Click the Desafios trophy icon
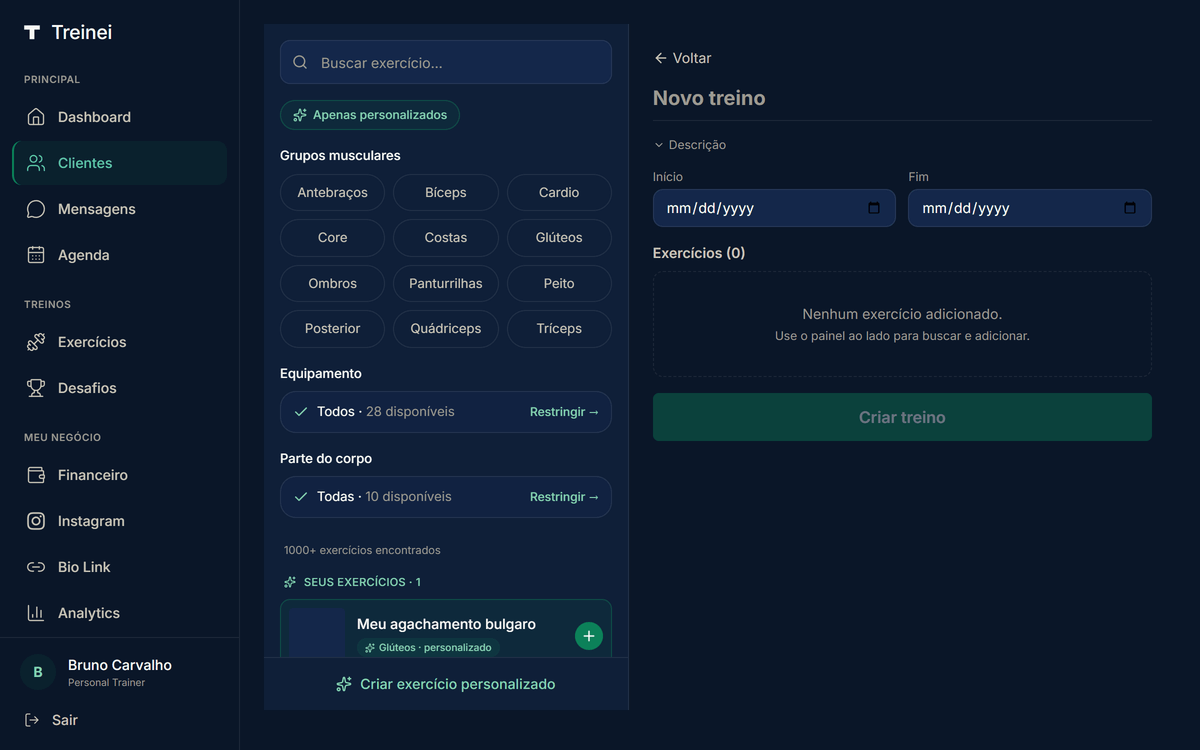Screen dimensions: 1200x750 click(36, 388)
